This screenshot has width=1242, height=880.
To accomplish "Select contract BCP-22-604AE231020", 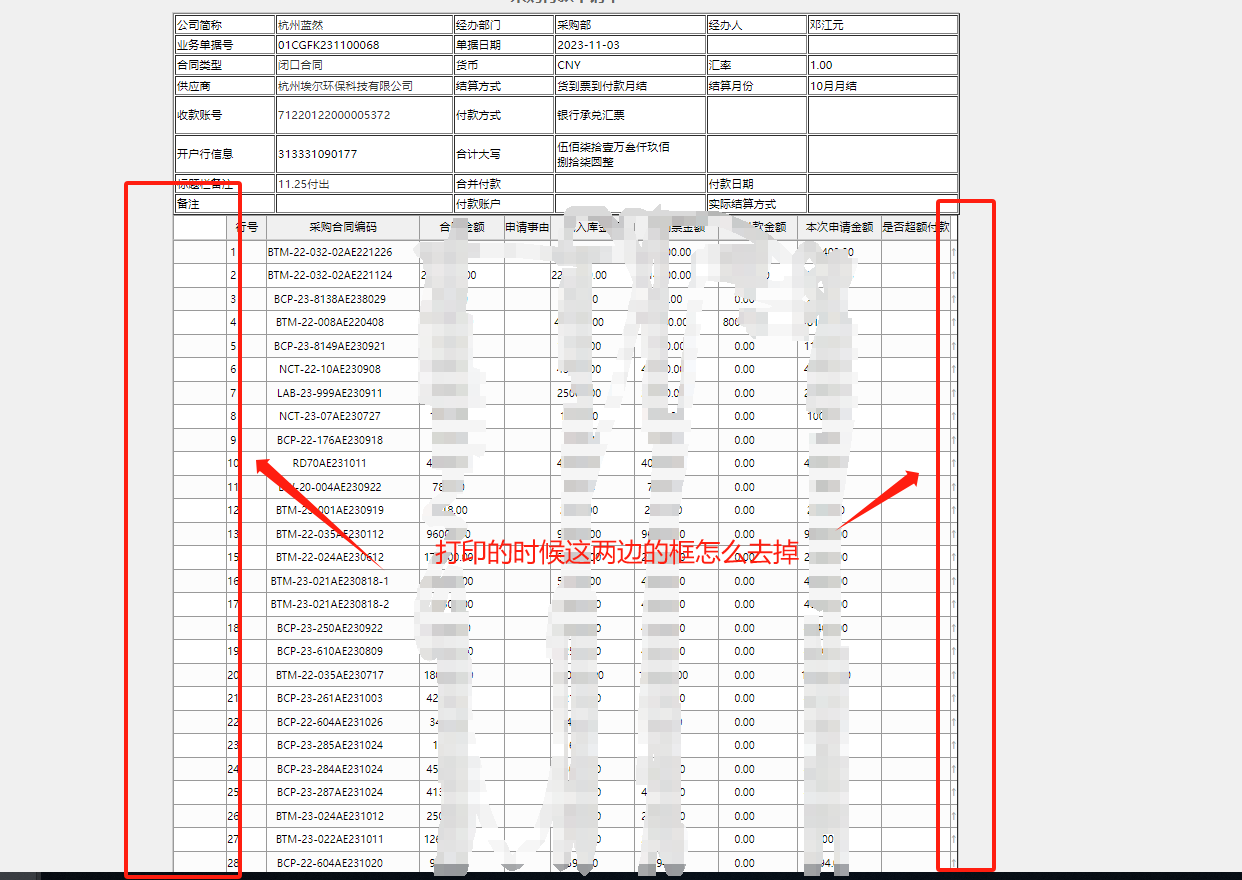I will coord(330,863).
